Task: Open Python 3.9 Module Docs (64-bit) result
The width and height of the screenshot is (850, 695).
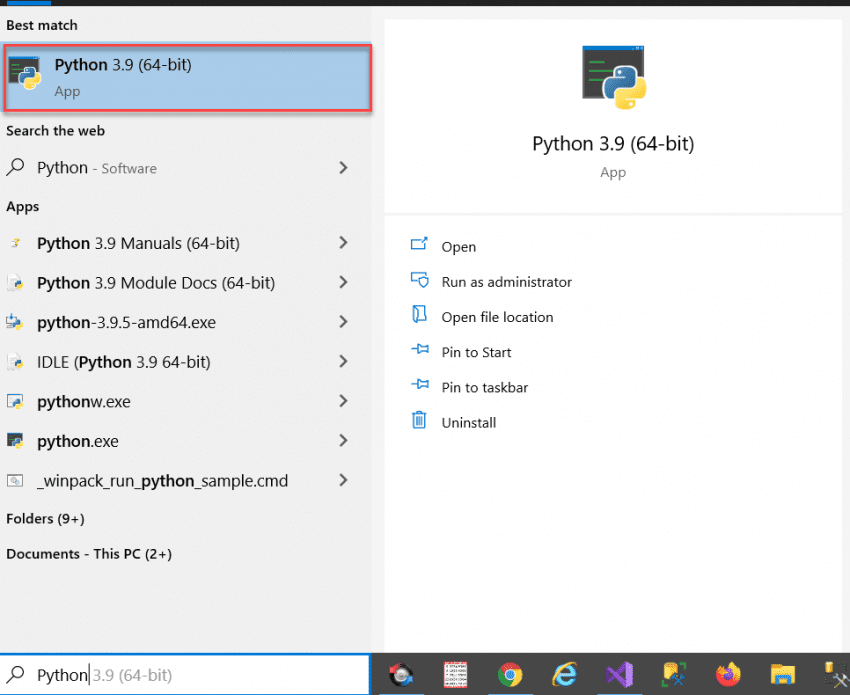Action: pos(156,283)
